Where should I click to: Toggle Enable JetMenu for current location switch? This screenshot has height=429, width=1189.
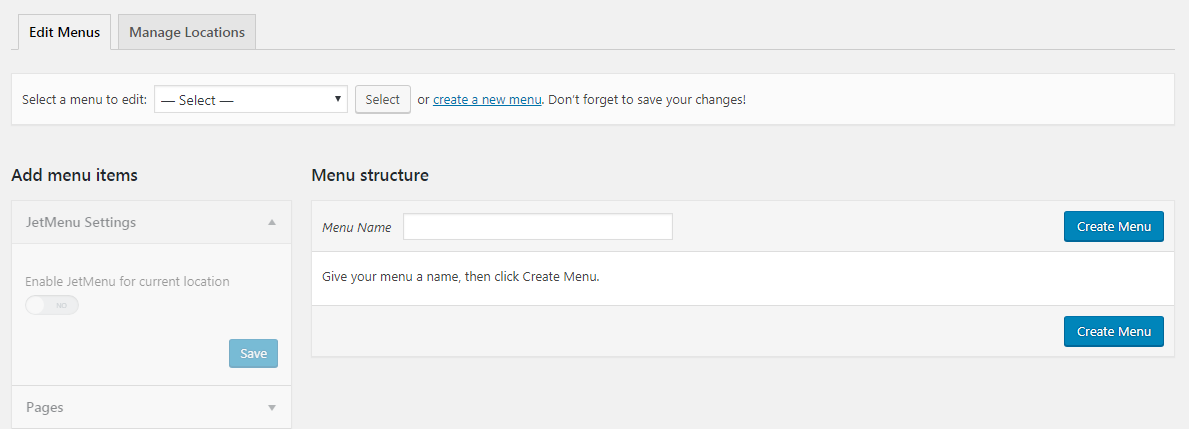pyautogui.click(x=52, y=305)
